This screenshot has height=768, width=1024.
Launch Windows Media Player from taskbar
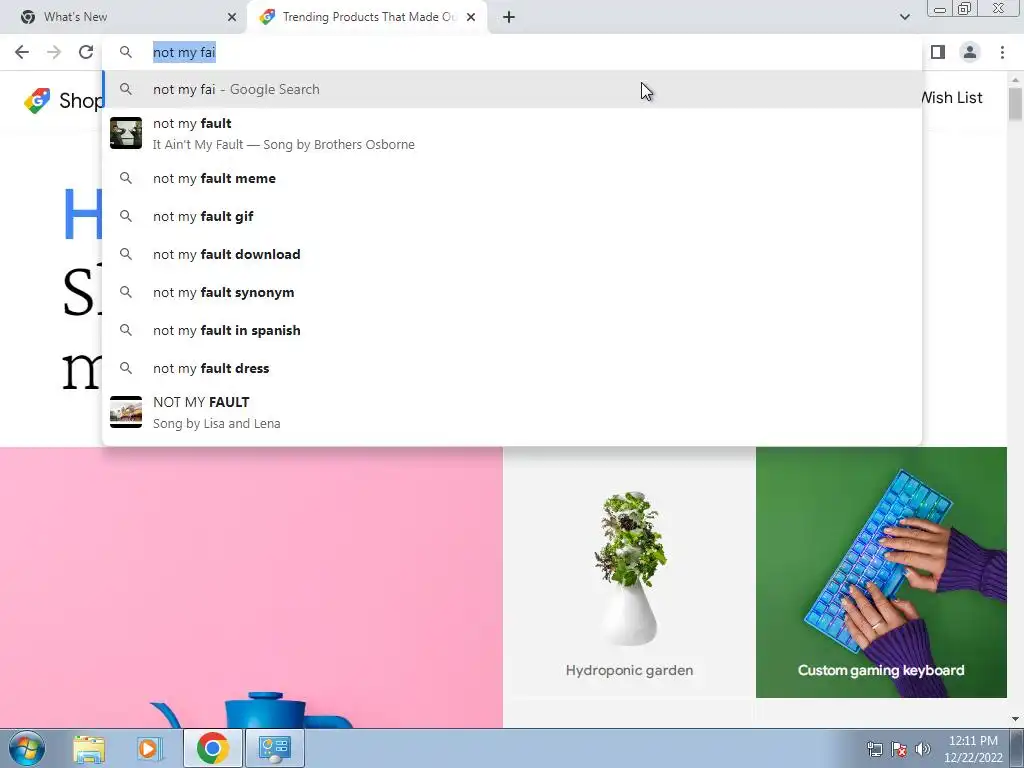pos(149,748)
